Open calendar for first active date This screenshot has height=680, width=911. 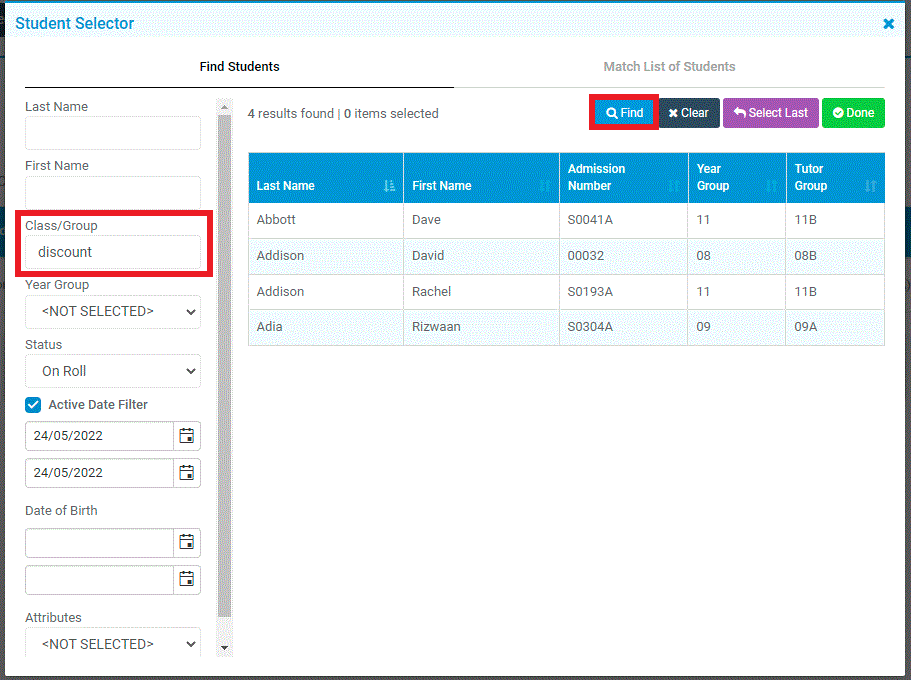186,436
